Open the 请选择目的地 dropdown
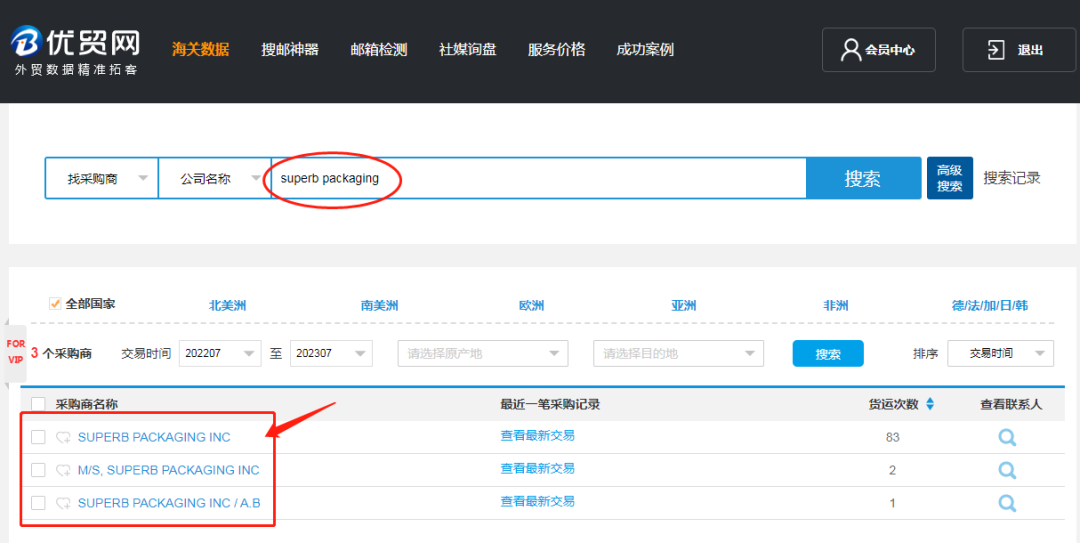This screenshot has width=1080, height=543. coord(678,354)
